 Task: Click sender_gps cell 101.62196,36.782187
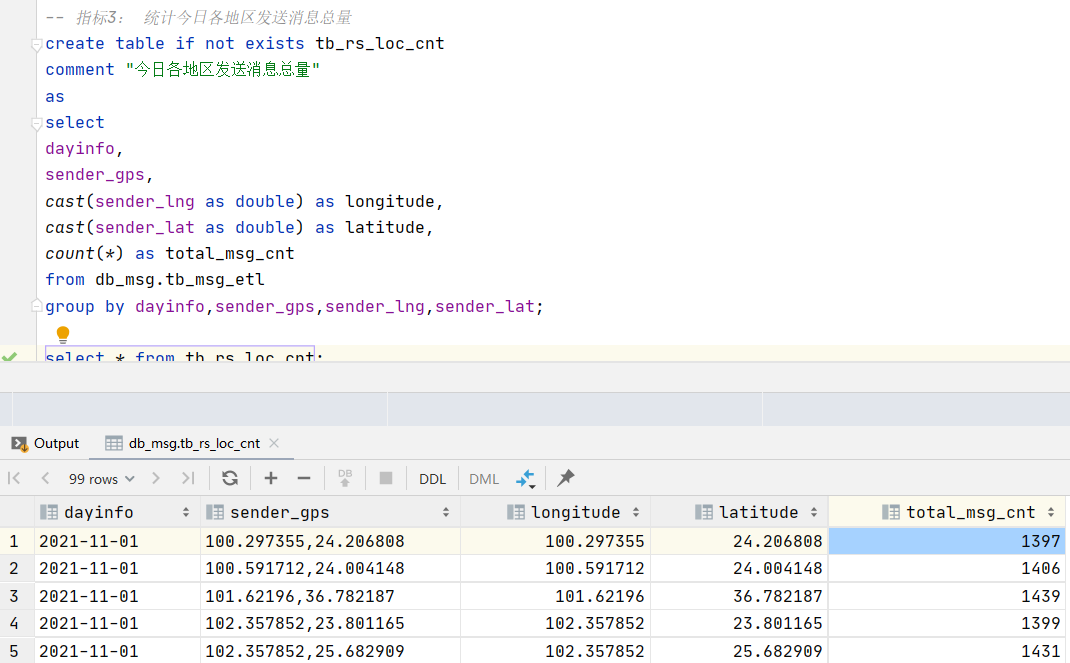click(x=330, y=596)
